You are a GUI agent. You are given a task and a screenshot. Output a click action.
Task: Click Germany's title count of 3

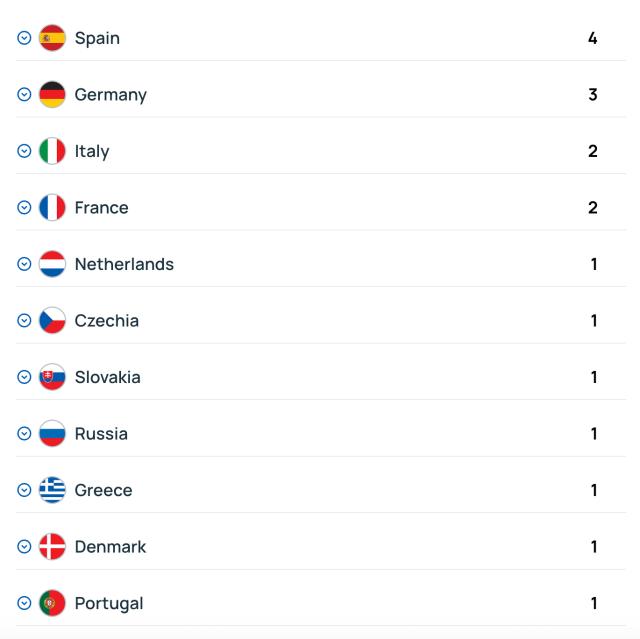tap(593, 95)
